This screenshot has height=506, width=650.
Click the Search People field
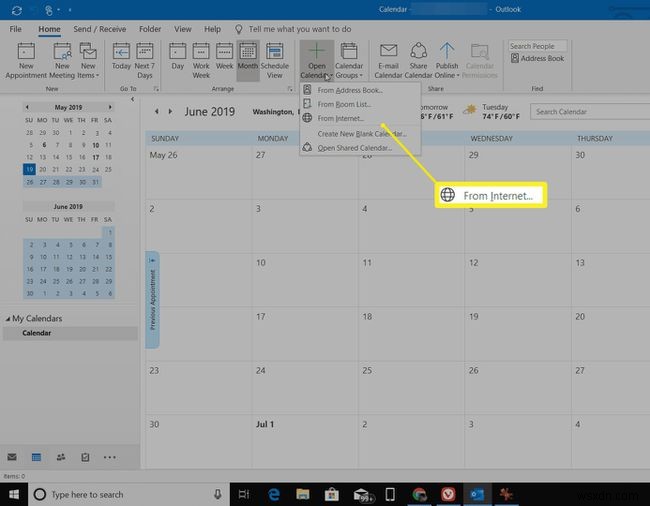[538, 46]
